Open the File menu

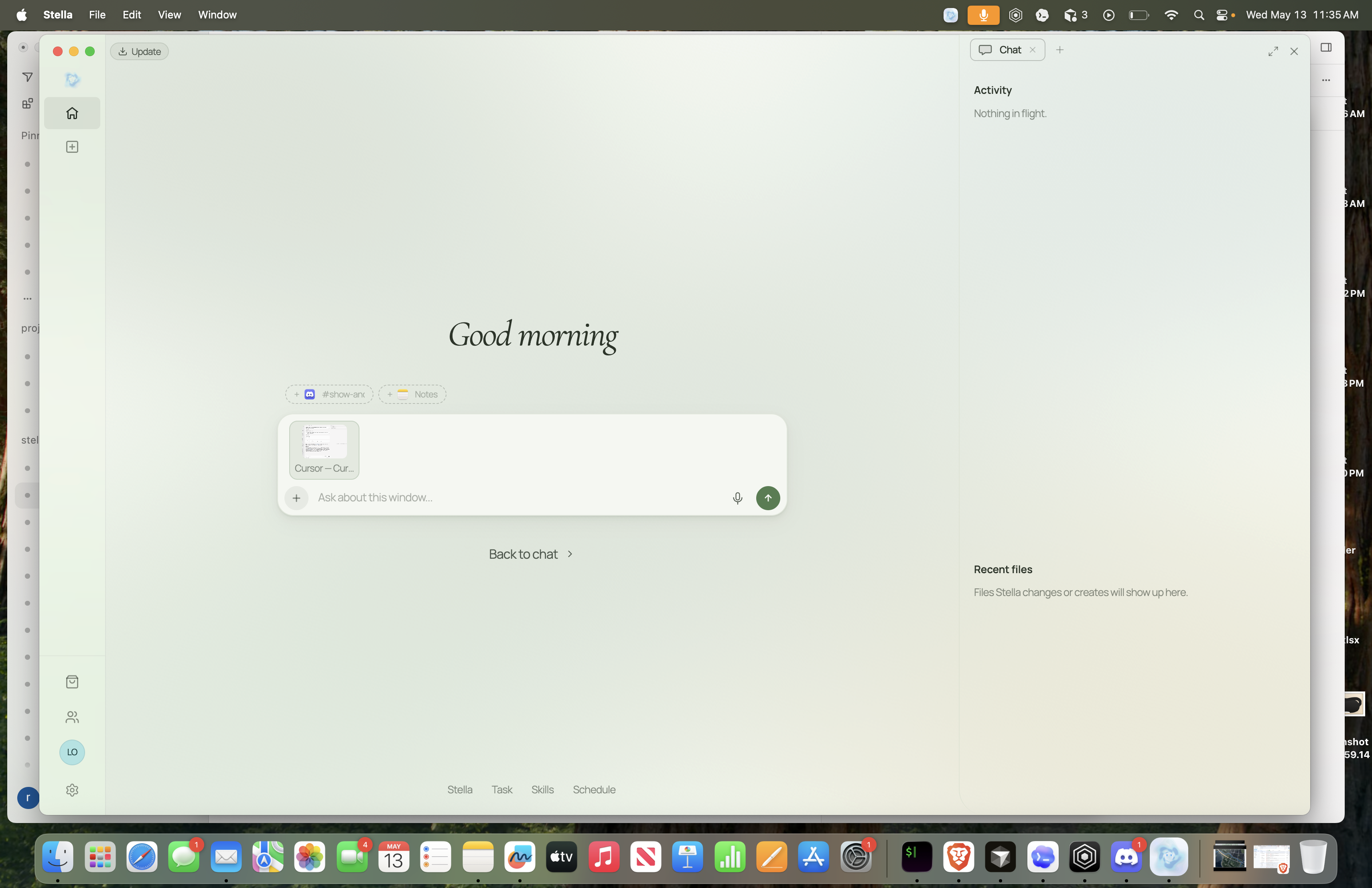[x=97, y=14]
